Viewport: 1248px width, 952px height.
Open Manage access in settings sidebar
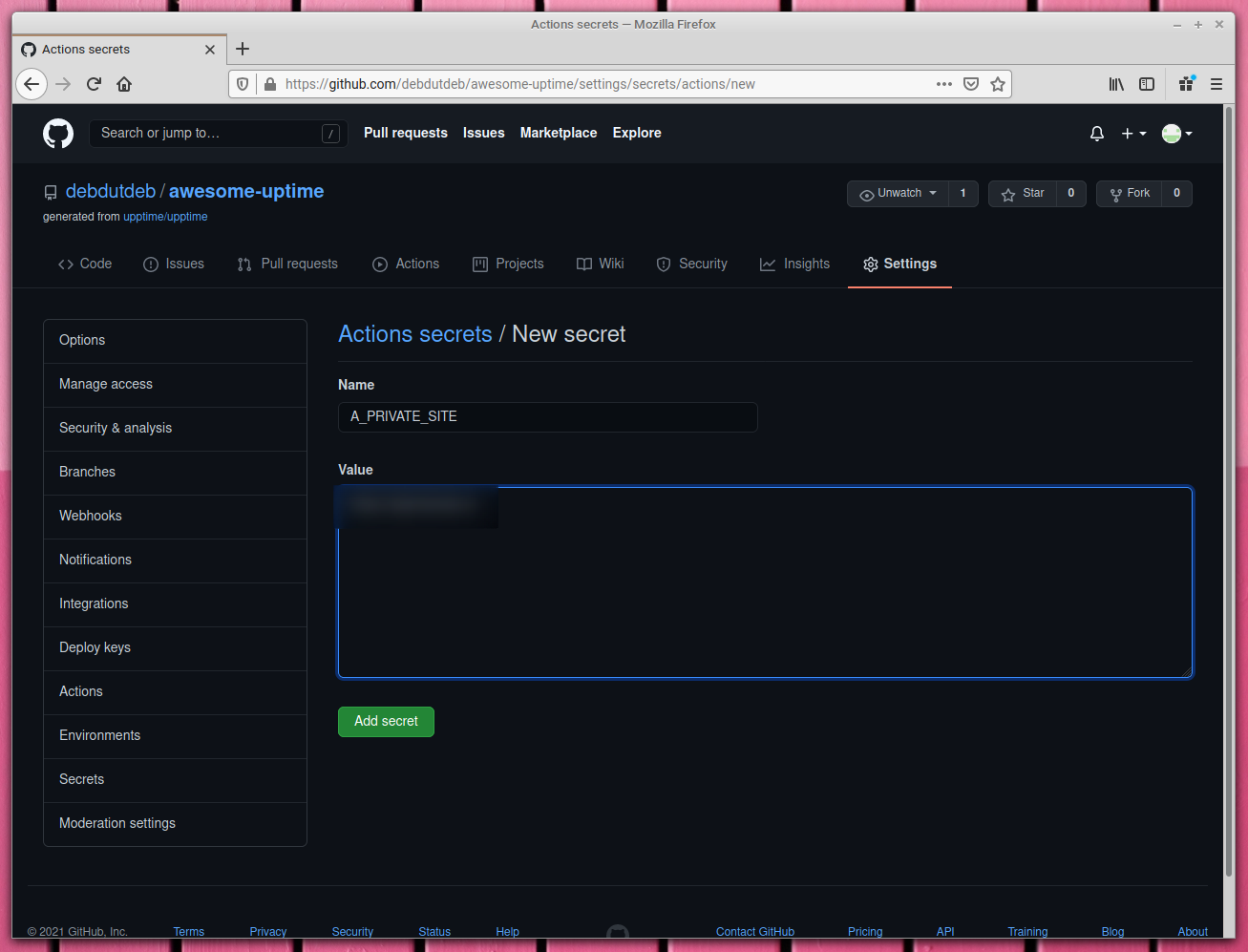(175, 385)
